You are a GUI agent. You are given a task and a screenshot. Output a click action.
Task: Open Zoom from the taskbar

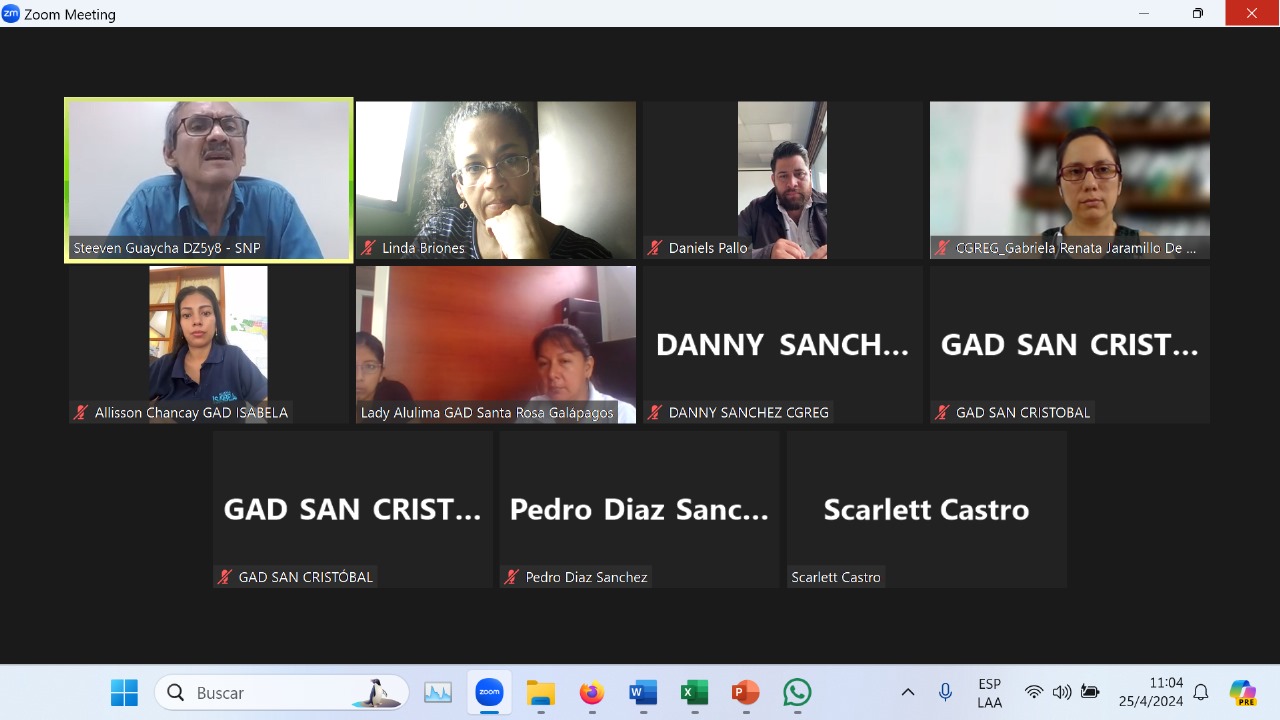point(489,692)
